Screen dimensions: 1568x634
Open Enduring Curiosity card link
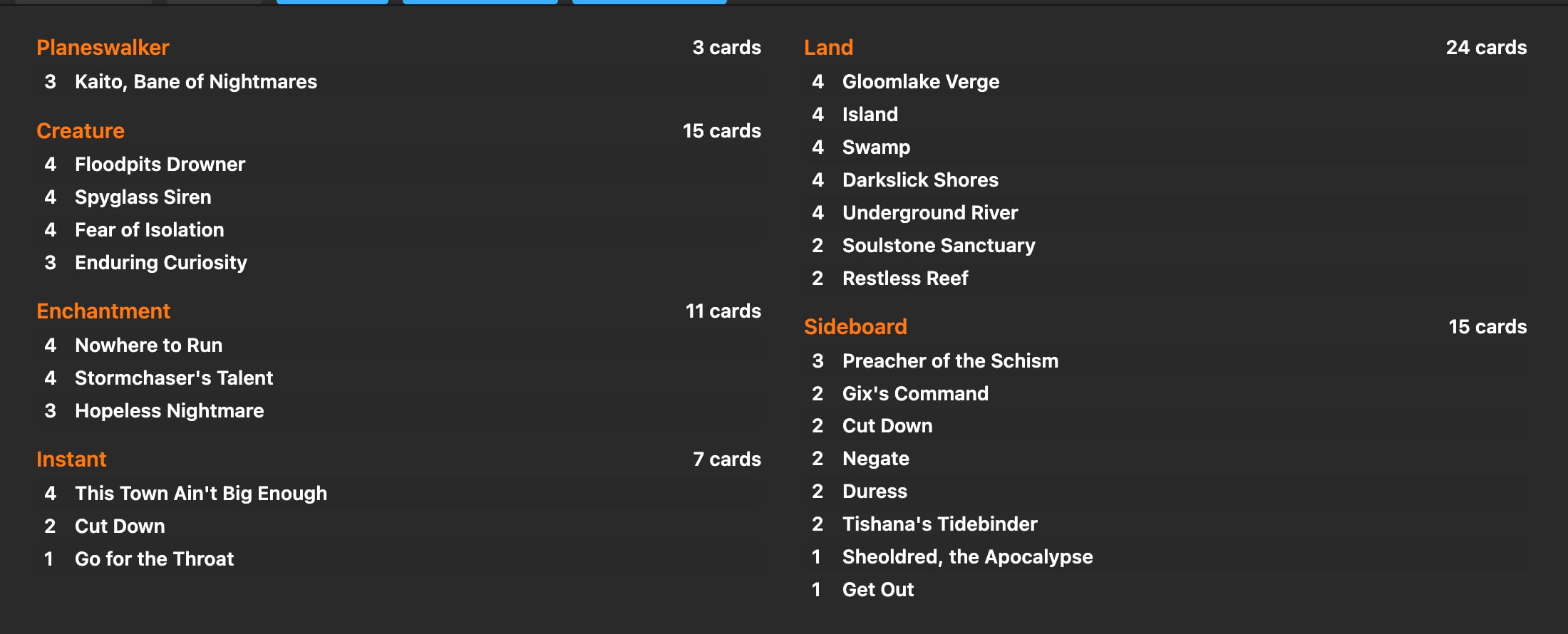(x=160, y=263)
